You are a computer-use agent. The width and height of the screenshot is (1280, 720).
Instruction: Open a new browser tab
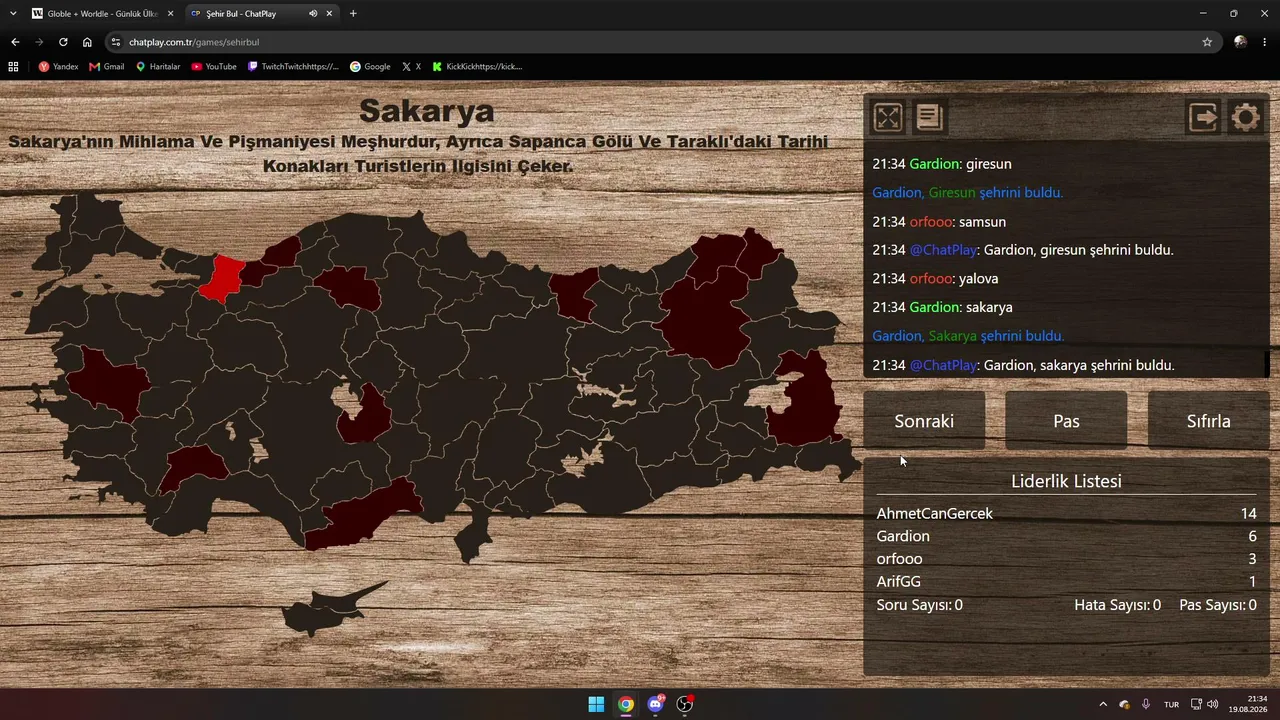pos(353,14)
